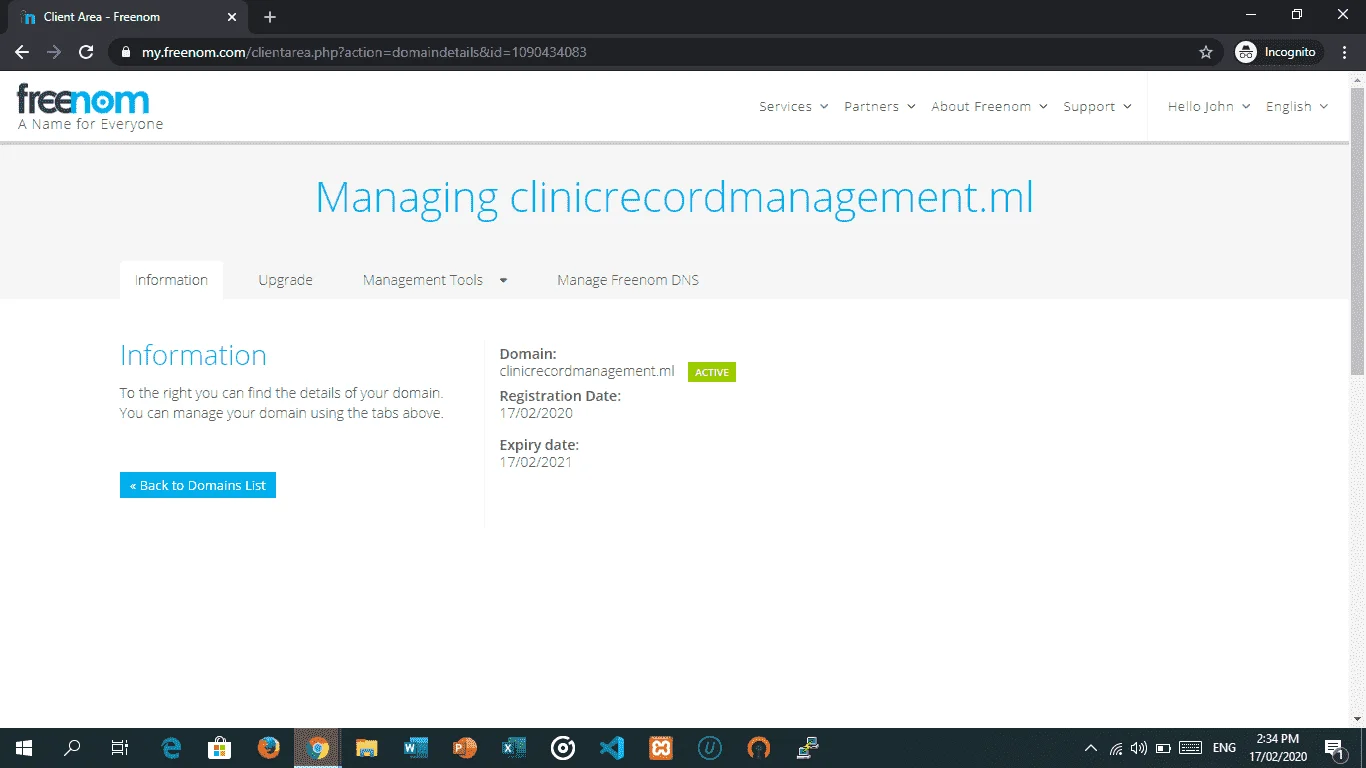Expand the Partners menu

[880, 106]
